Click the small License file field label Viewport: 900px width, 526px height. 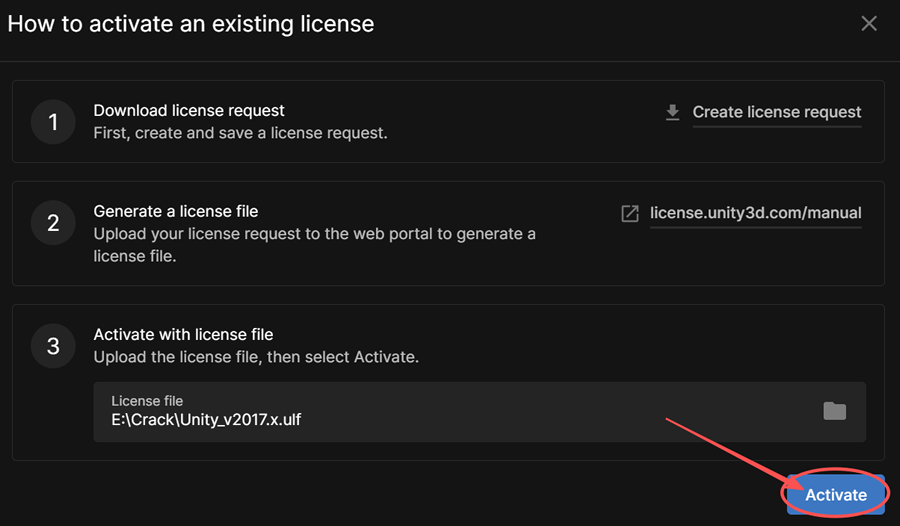tap(147, 401)
